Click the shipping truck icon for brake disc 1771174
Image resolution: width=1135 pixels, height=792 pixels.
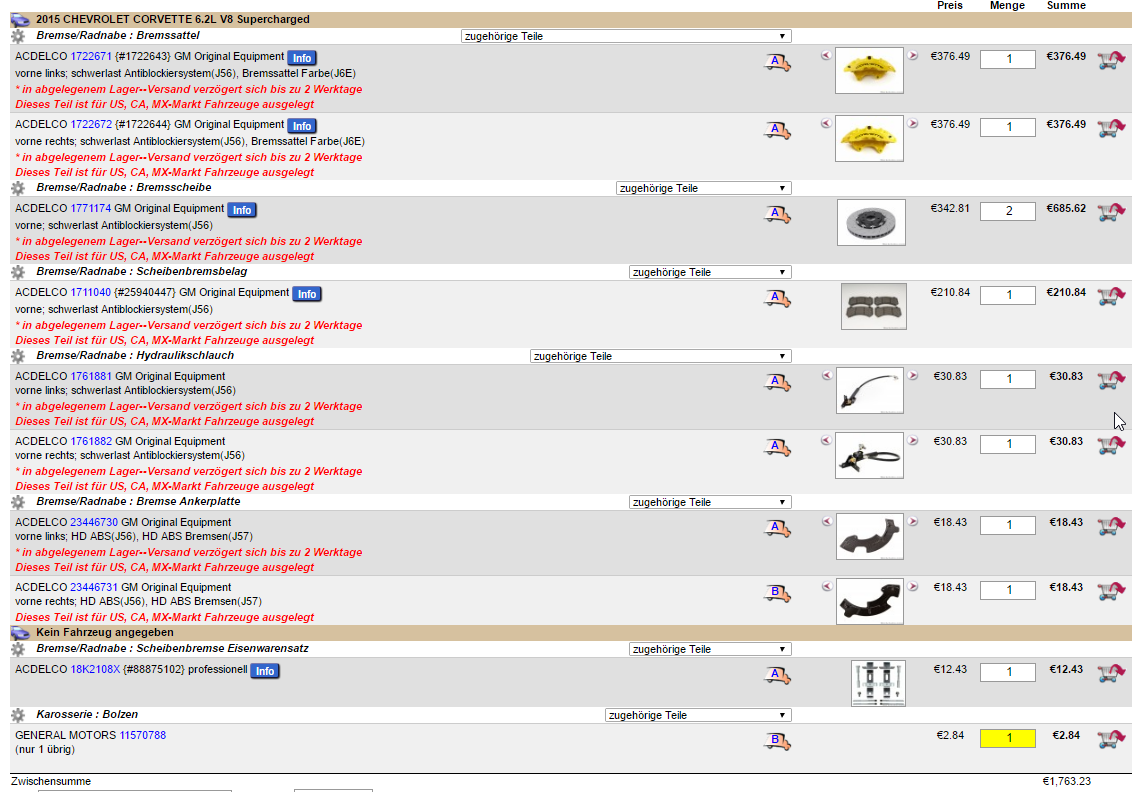(778, 214)
